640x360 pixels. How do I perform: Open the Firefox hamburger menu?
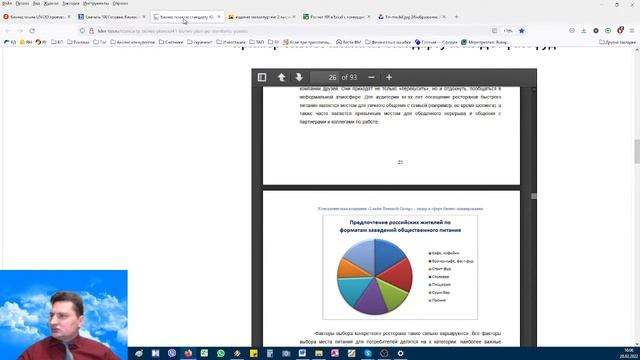[632, 31]
